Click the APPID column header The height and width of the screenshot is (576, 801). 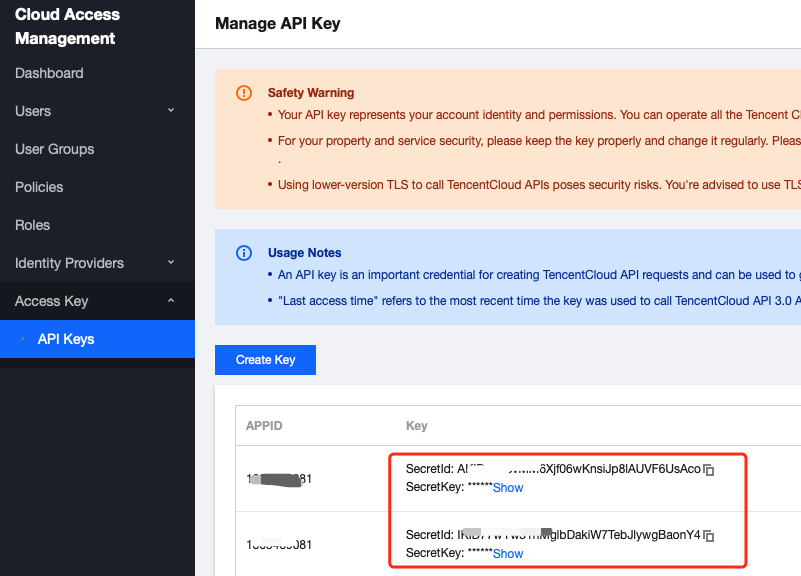264,426
